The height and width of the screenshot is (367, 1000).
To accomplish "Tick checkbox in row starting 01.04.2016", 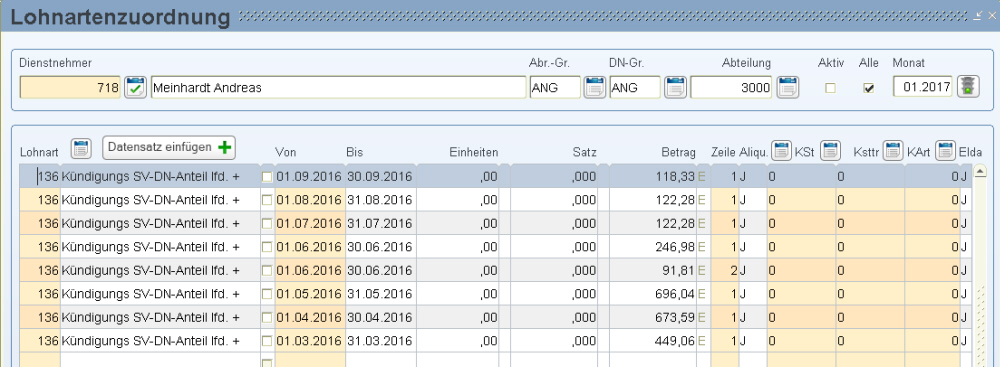I will click(267, 317).
